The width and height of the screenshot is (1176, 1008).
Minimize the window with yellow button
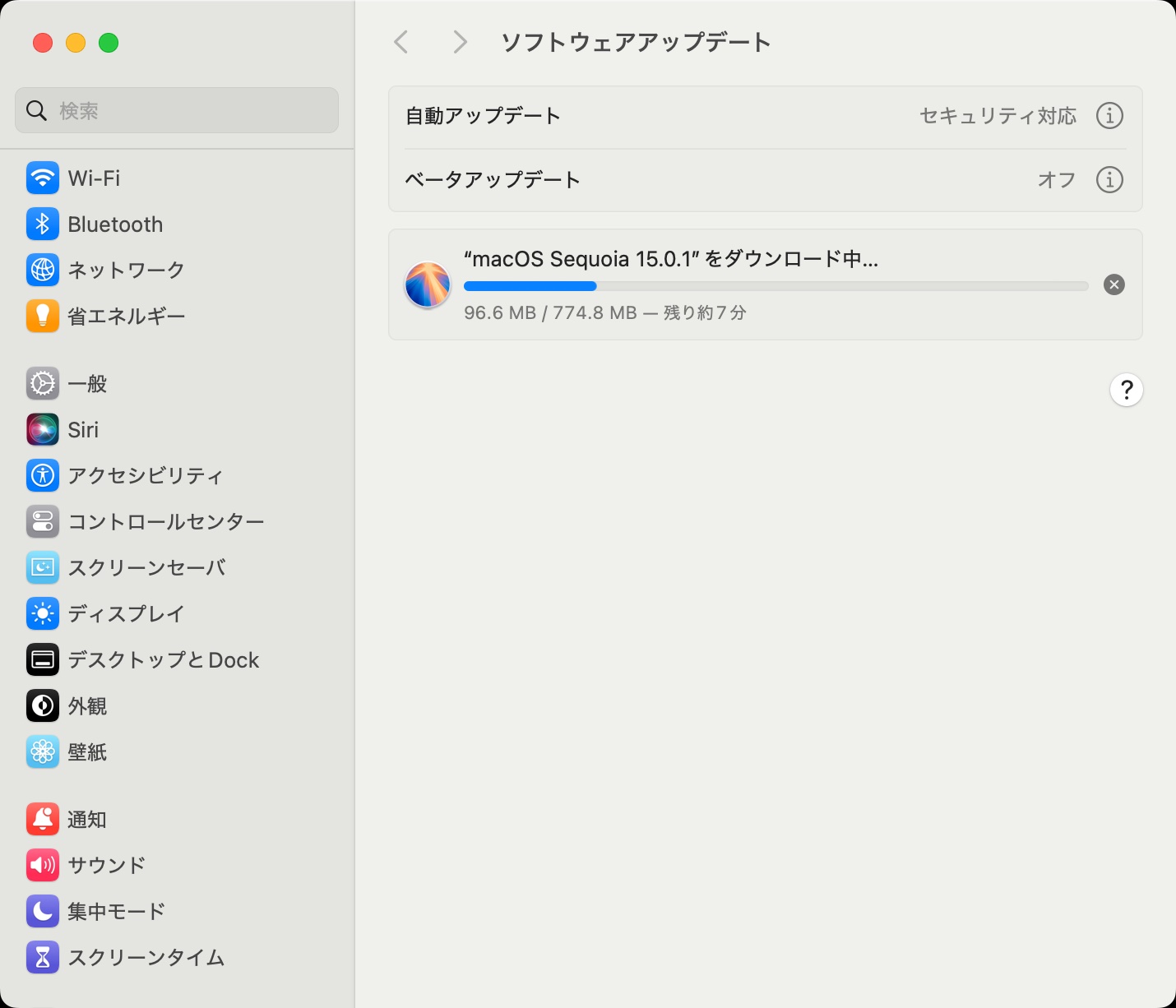pyautogui.click(x=76, y=43)
